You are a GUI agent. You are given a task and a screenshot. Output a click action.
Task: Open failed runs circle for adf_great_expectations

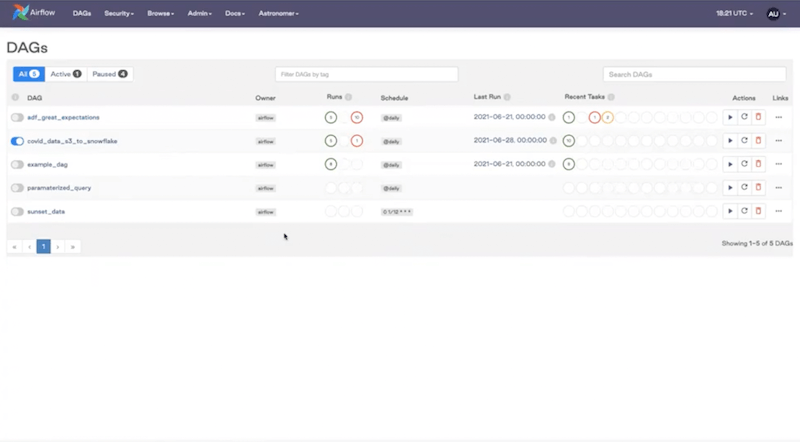coord(357,117)
